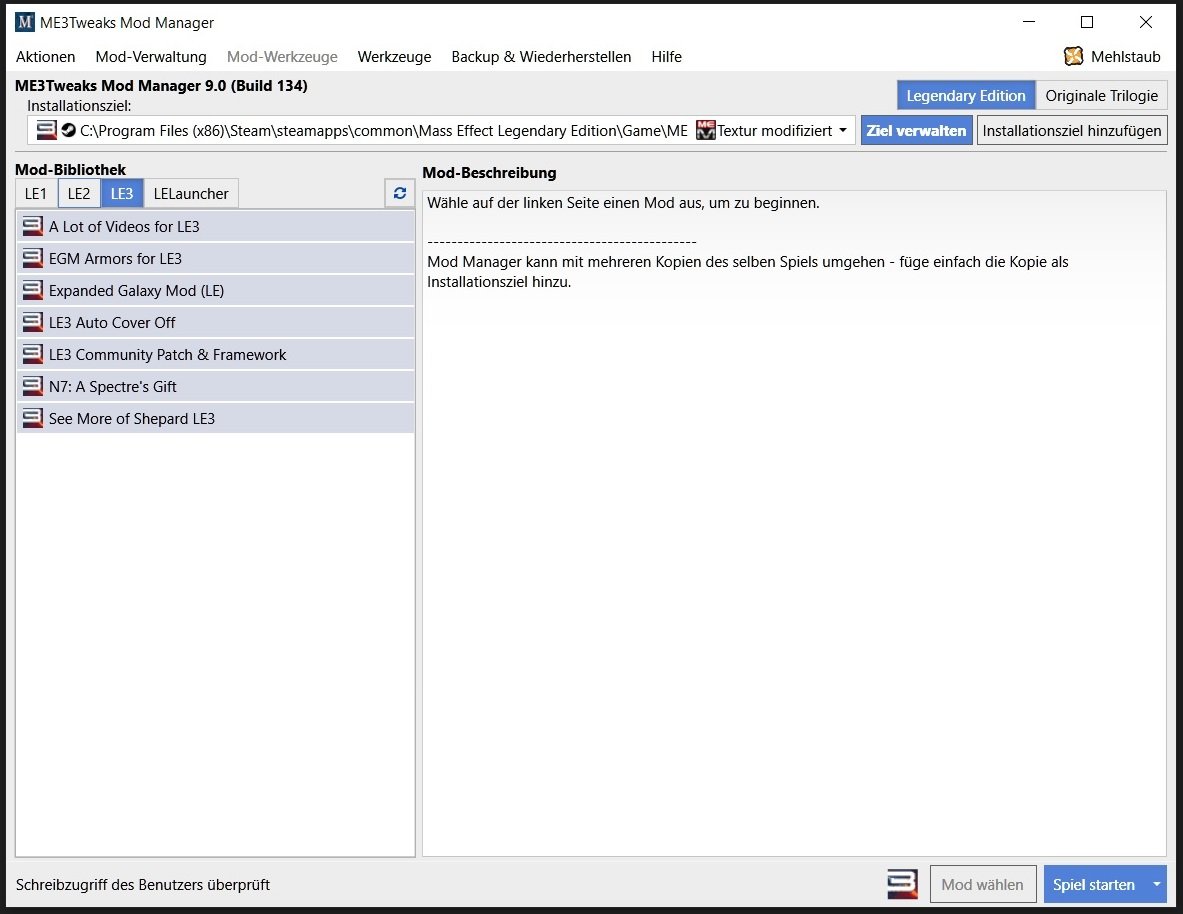Click the MEM texture modified icon
Screen dimensions: 1183x914
pos(705,131)
